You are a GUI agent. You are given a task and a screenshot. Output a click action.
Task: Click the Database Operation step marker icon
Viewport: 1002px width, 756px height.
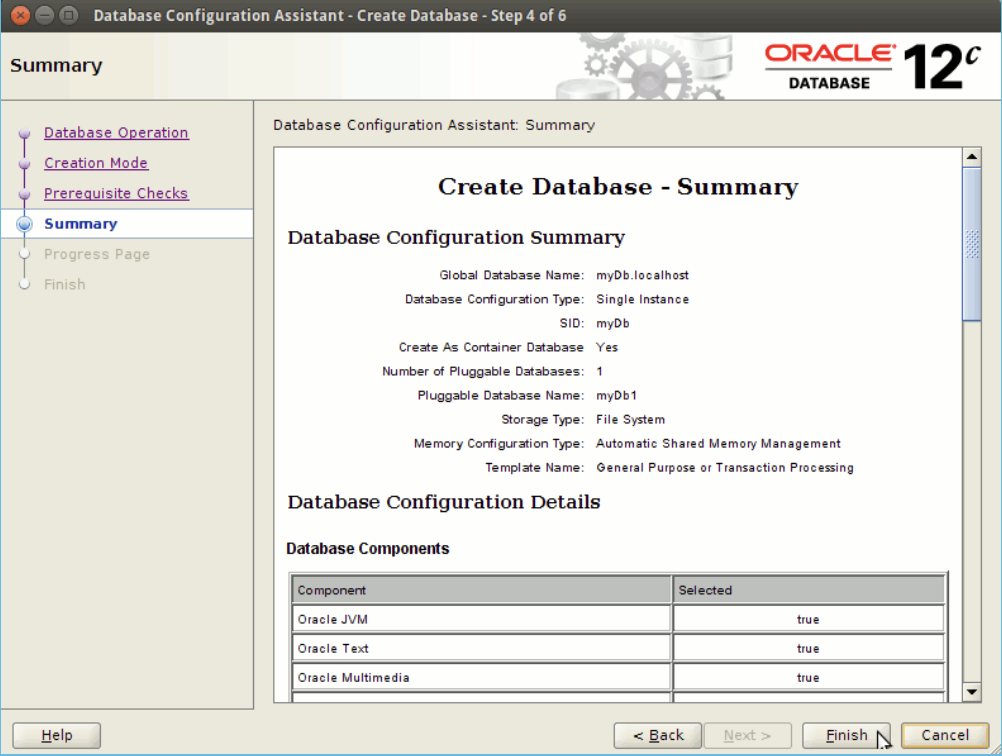pyautogui.click(x=24, y=132)
